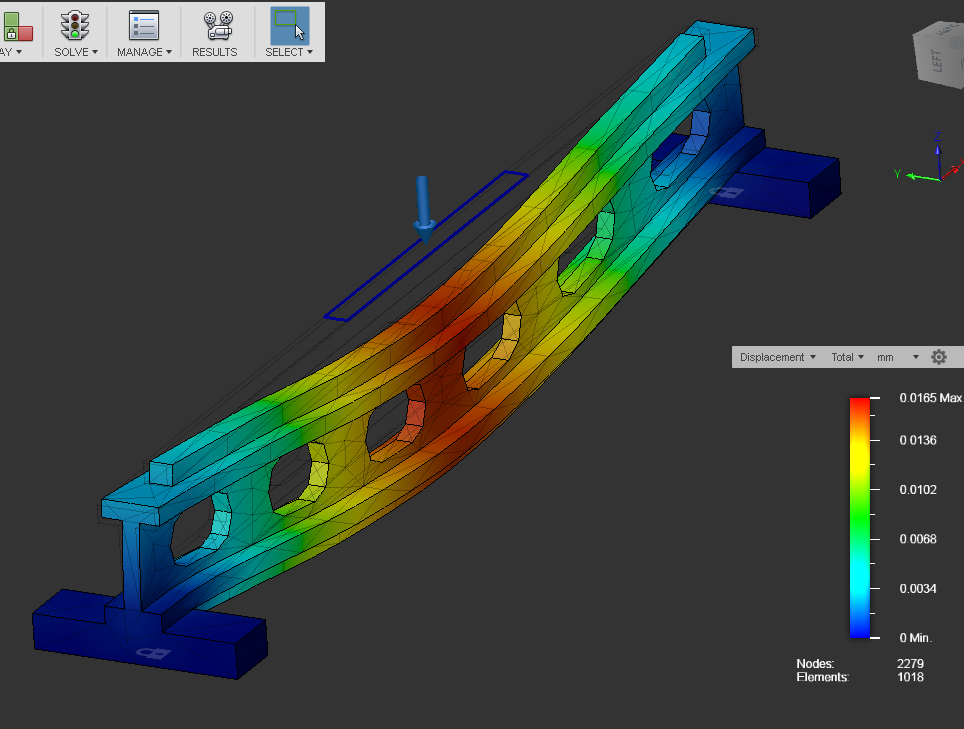964x729 pixels.
Task: Click the color legend gradient bar
Action: pos(859,518)
